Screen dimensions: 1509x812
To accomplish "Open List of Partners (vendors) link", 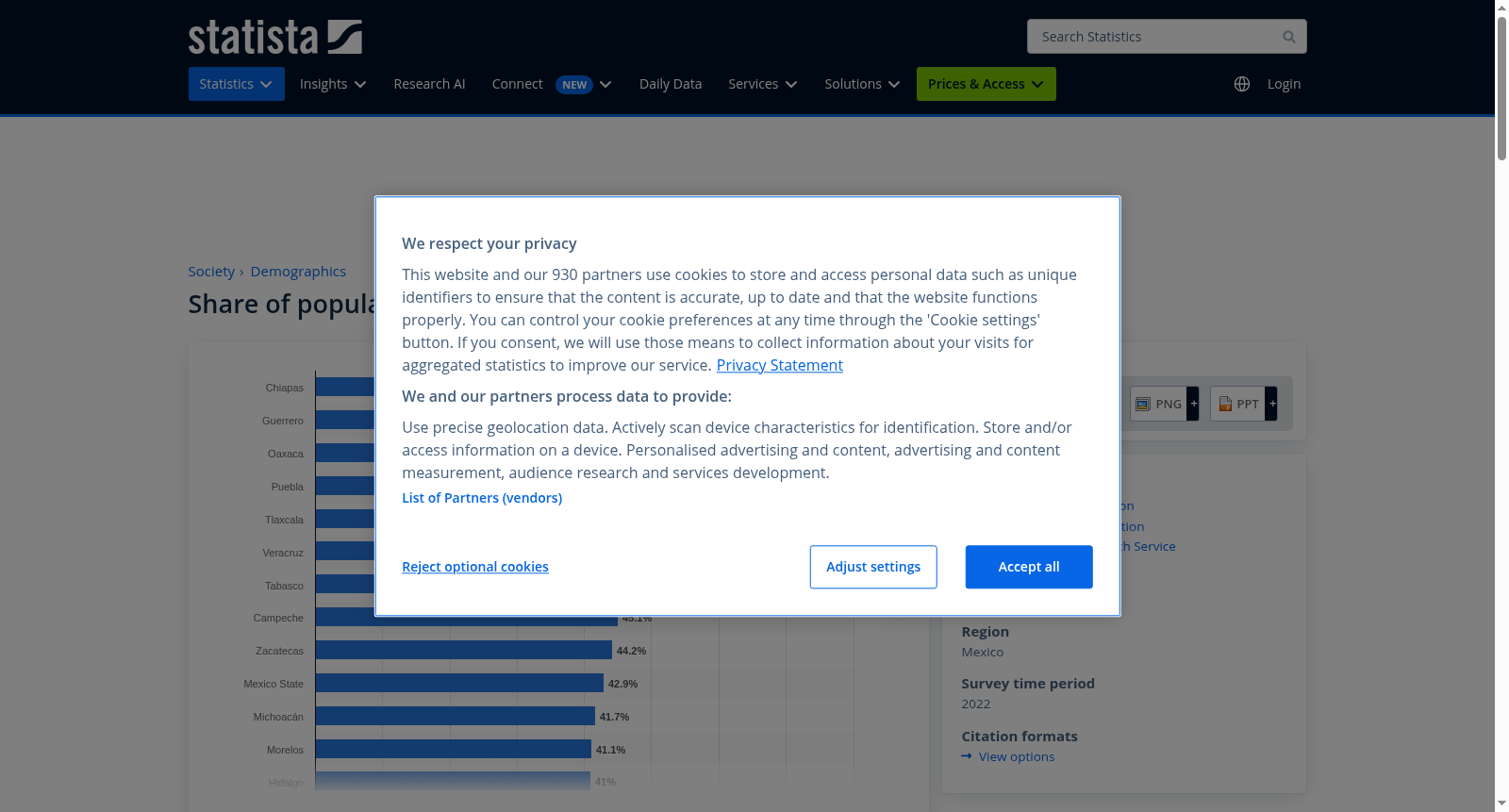I will point(482,498).
